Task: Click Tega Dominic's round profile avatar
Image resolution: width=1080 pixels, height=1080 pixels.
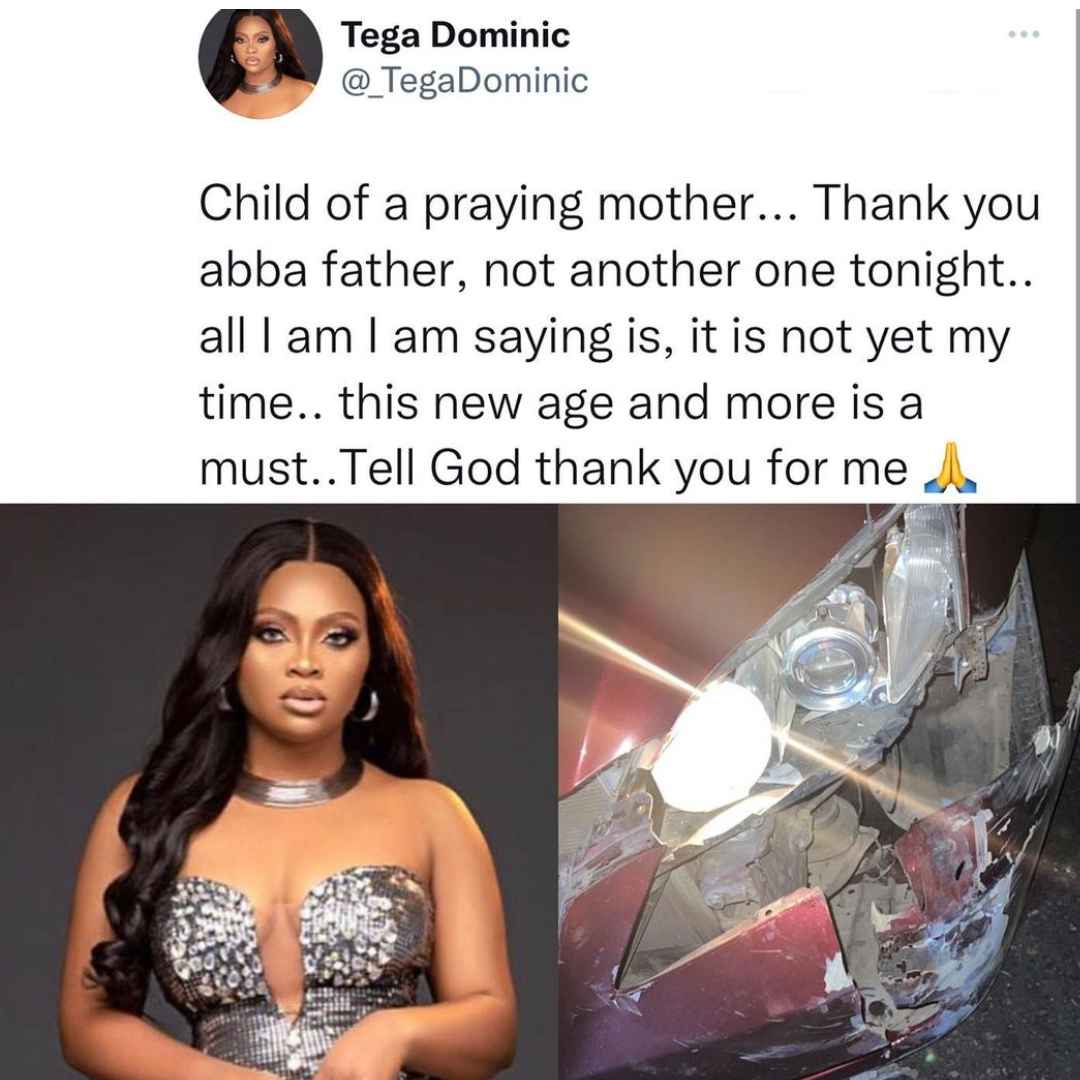Action: pyautogui.click(x=260, y=63)
